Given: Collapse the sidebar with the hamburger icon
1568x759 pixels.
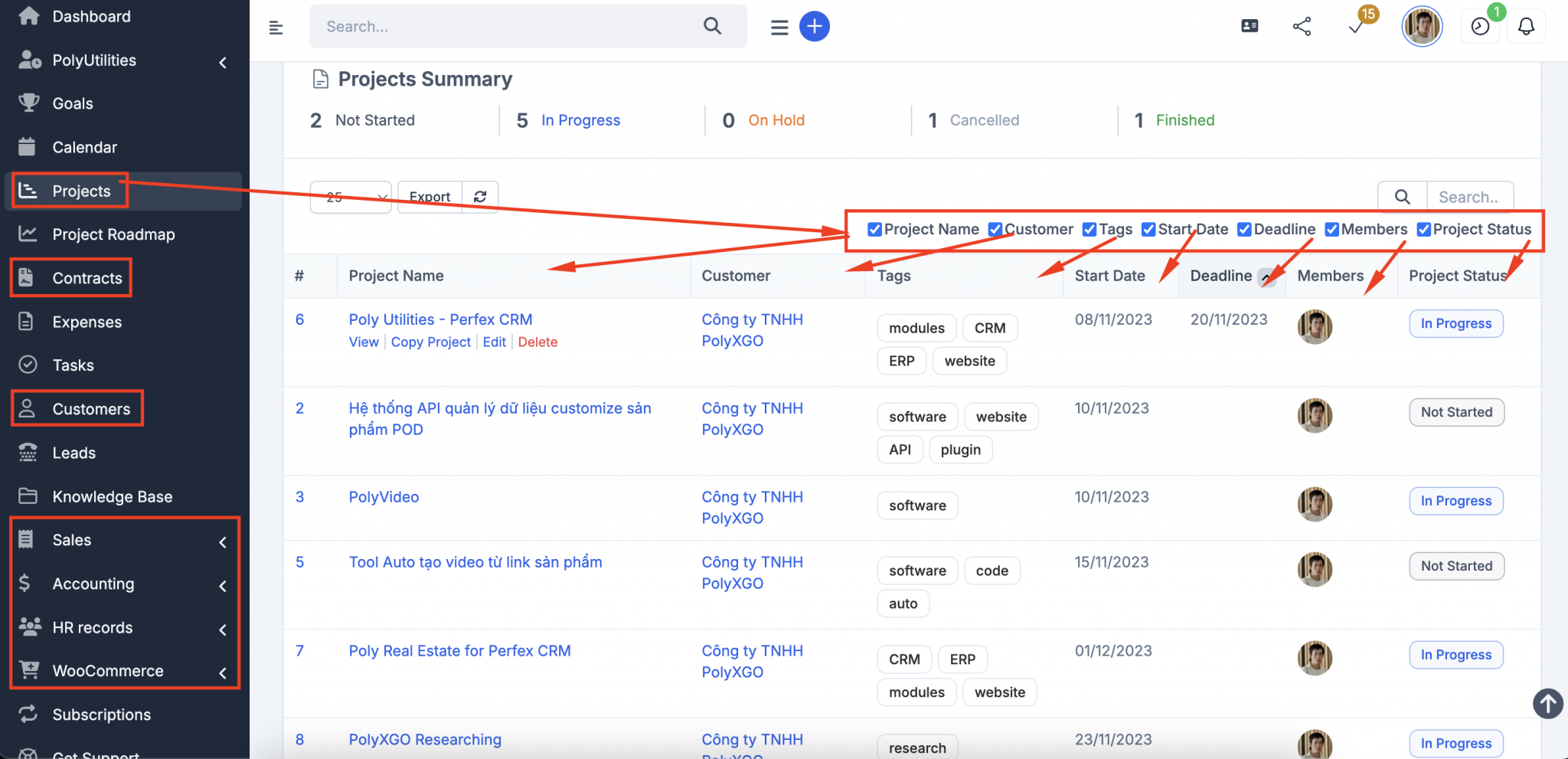Looking at the screenshot, I should click(x=276, y=28).
